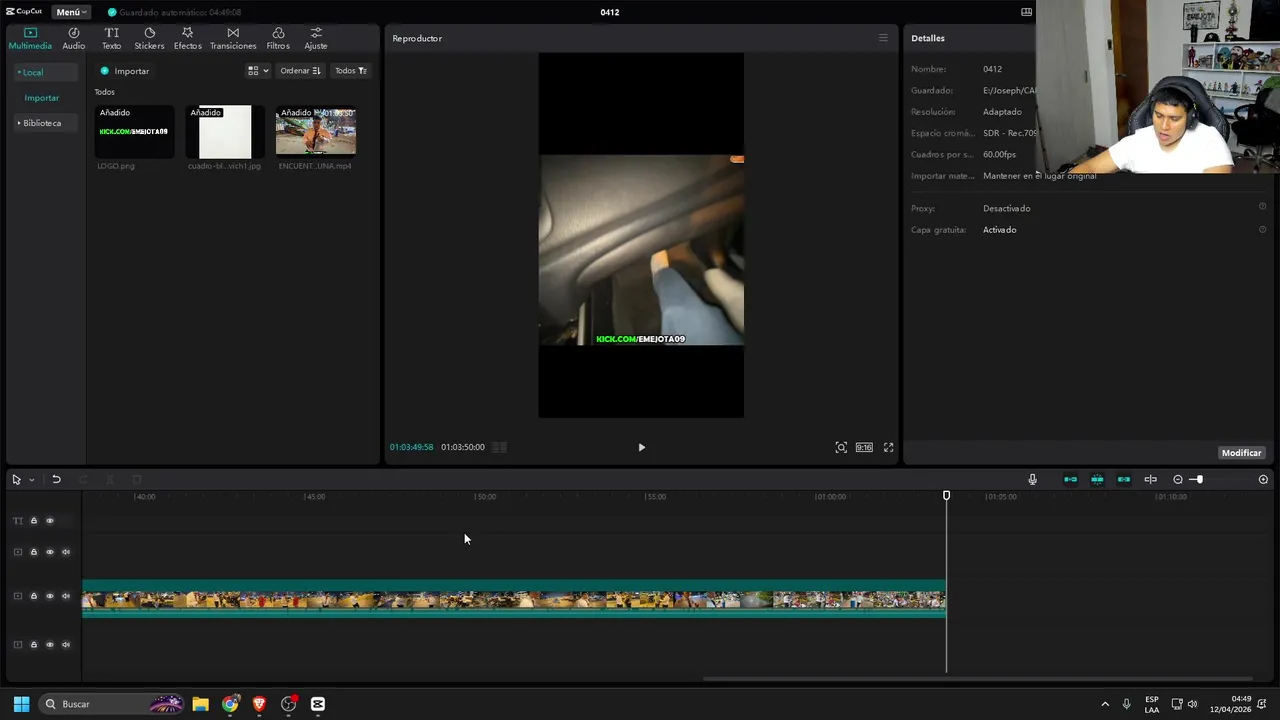The height and width of the screenshot is (720, 1280).
Task: Mute the main video track
Action: pyautogui.click(x=66, y=596)
